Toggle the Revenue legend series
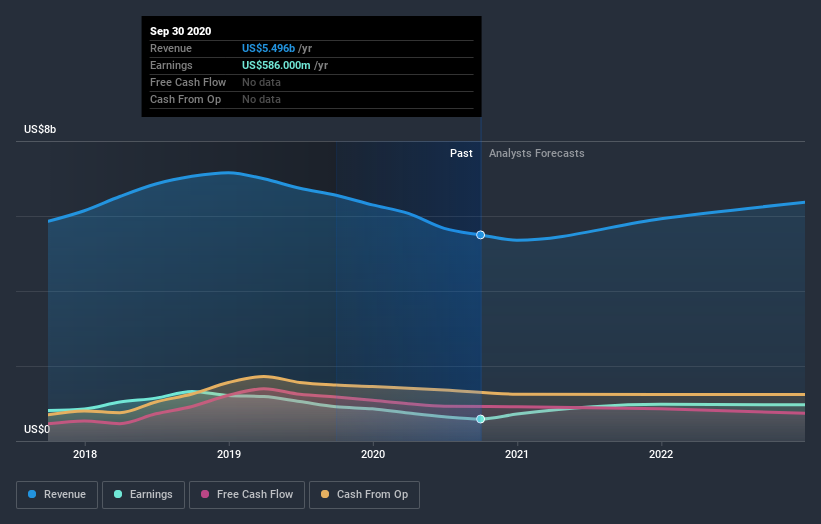Screen dimensions: 821x524 pos(57,495)
